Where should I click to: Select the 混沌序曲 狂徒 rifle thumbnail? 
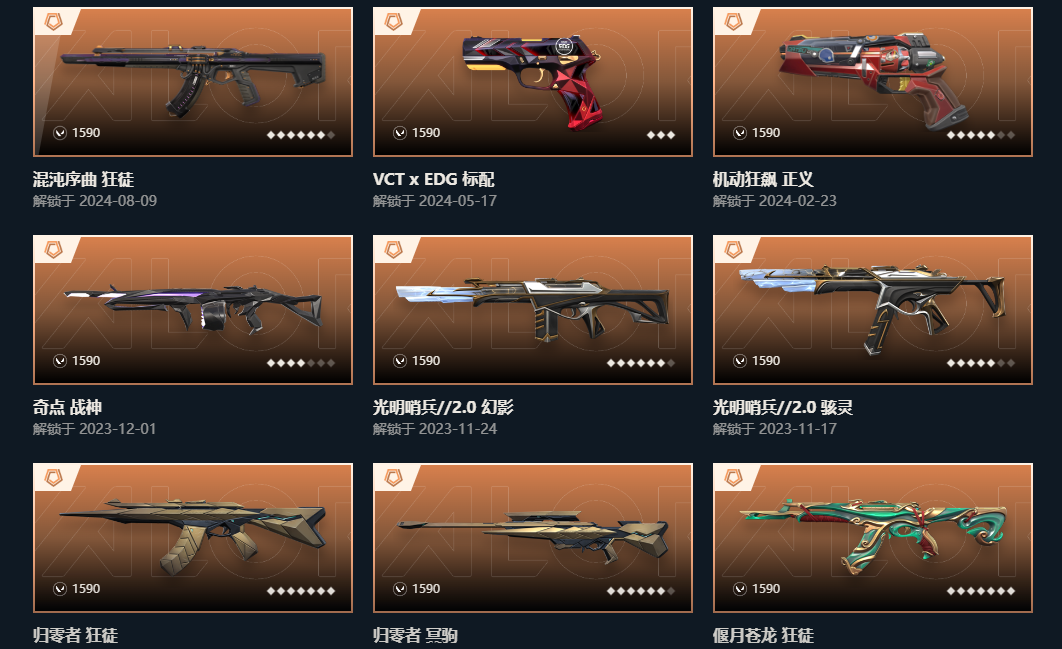pyautogui.click(x=193, y=81)
